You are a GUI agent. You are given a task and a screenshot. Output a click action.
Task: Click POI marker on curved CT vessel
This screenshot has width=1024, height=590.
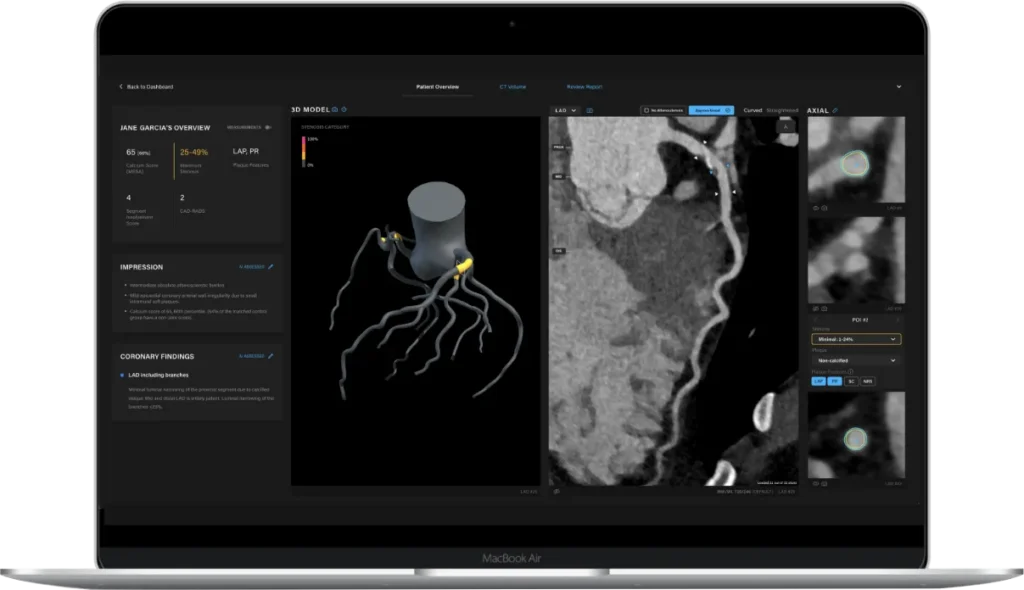712,171
